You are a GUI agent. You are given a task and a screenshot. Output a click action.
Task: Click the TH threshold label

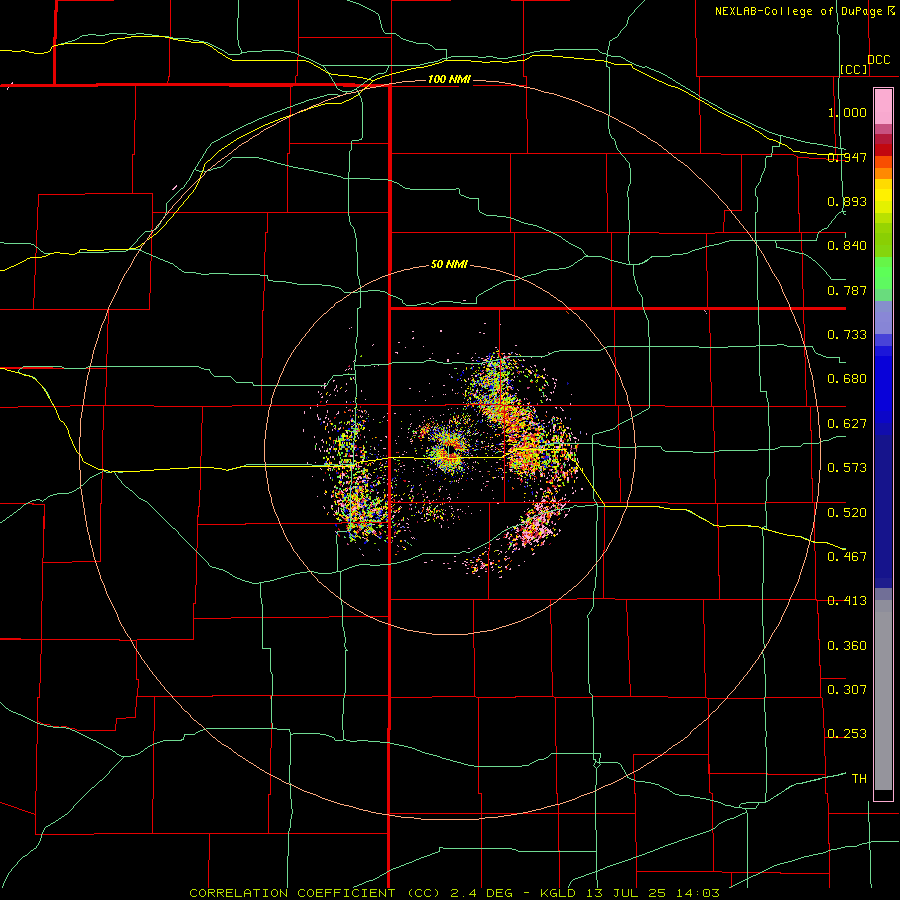[859, 779]
